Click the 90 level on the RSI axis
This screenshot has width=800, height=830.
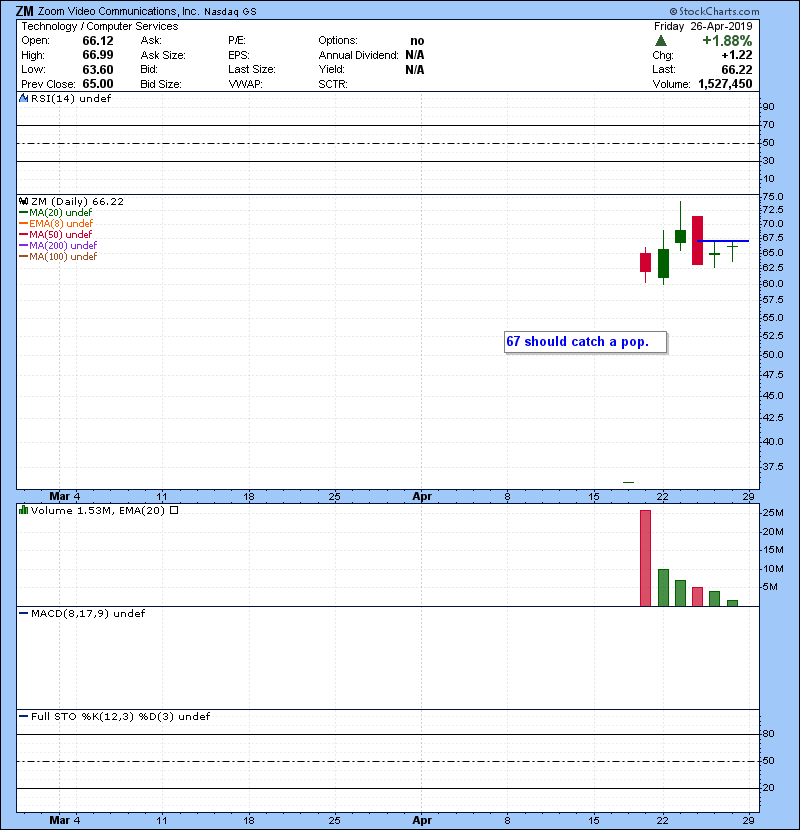click(x=768, y=106)
